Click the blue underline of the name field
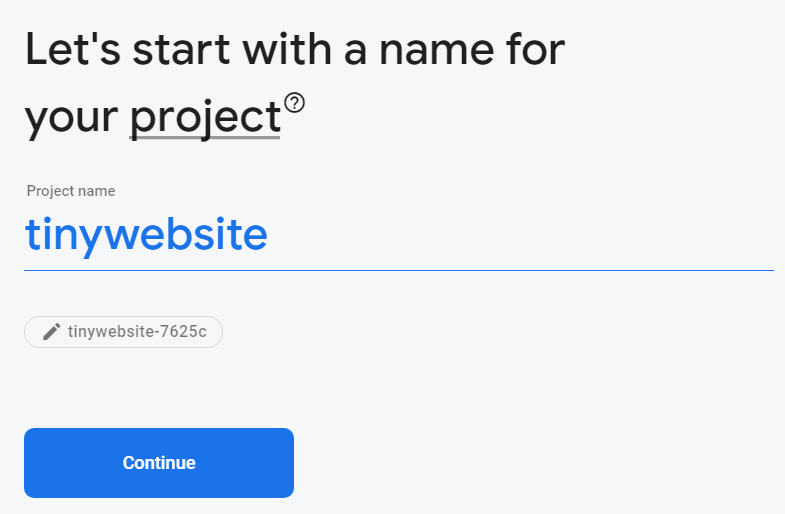 [x=399, y=270]
